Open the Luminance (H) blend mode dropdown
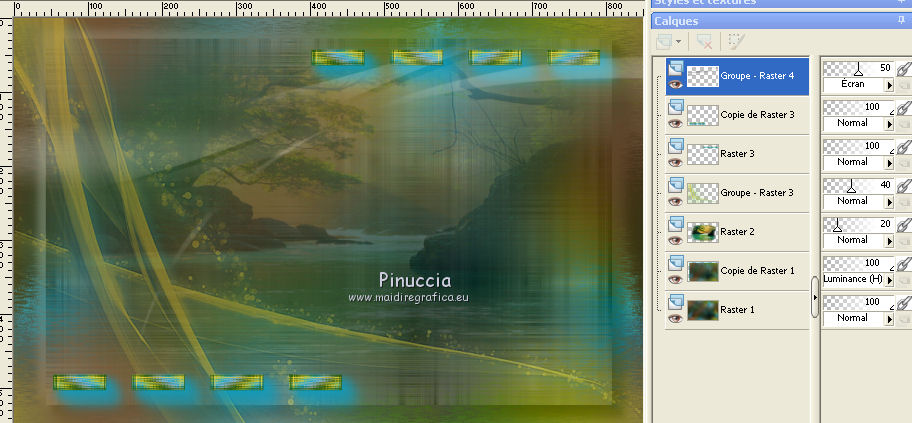912x423 pixels. [x=889, y=280]
